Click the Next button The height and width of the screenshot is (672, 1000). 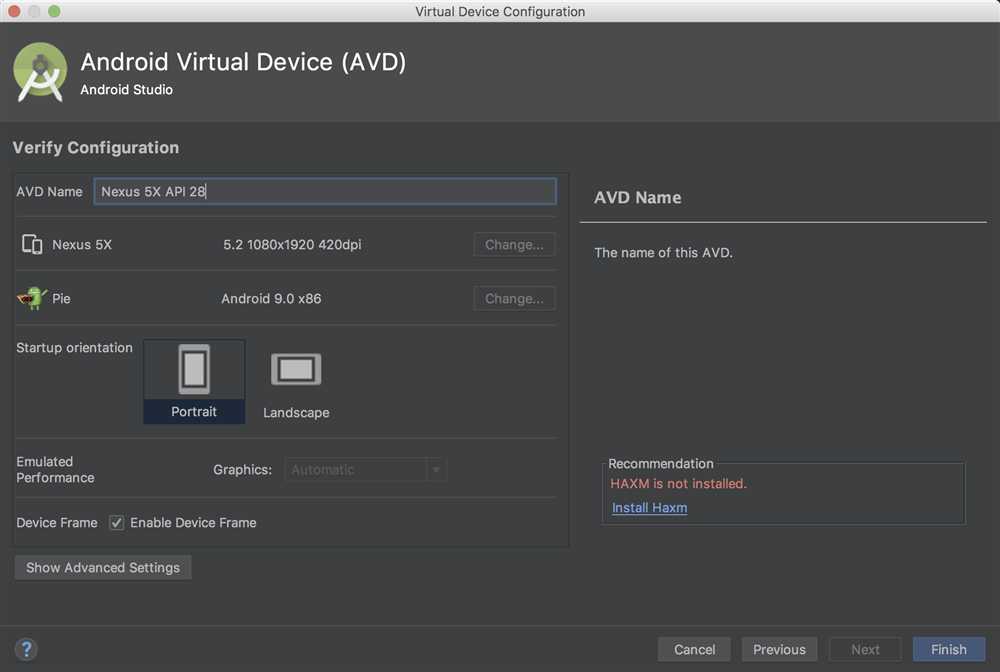pyautogui.click(x=865, y=649)
